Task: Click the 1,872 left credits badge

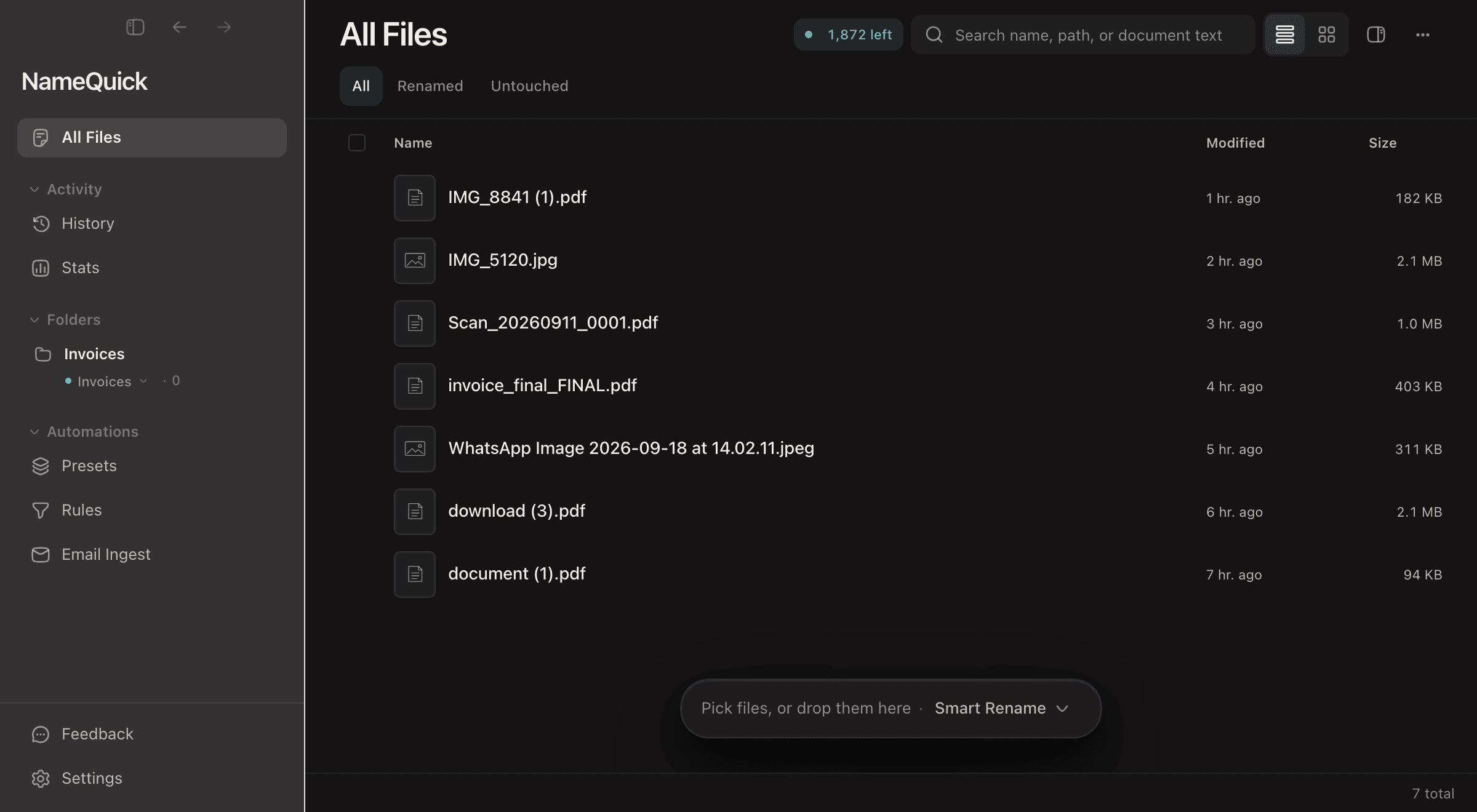Action: coord(848,34)
